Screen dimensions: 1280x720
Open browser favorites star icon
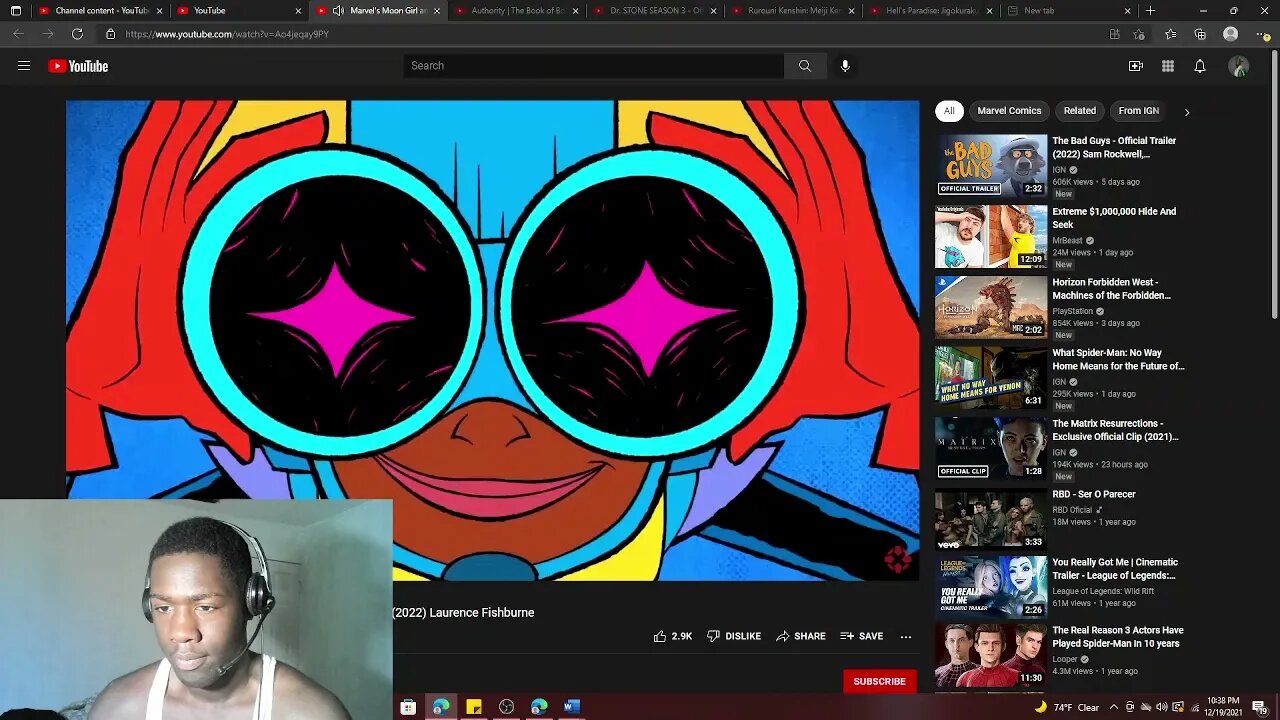[1171, 34]
